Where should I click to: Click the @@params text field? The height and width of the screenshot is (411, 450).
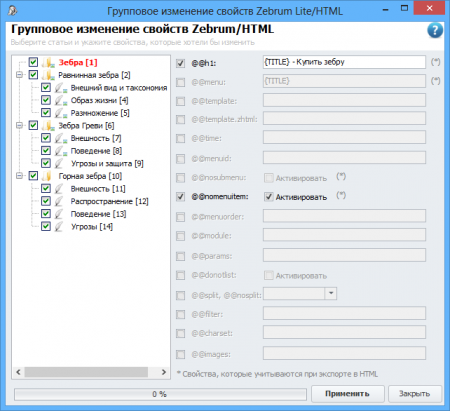344,255
